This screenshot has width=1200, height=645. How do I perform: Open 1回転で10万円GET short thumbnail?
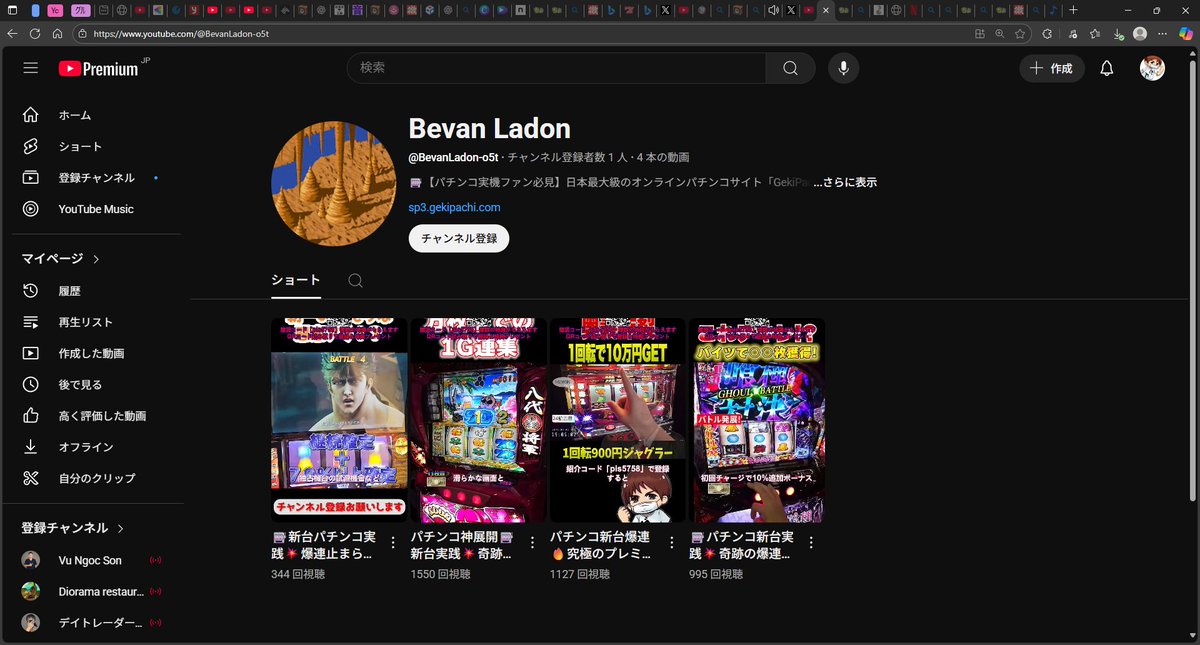[618, 420]
